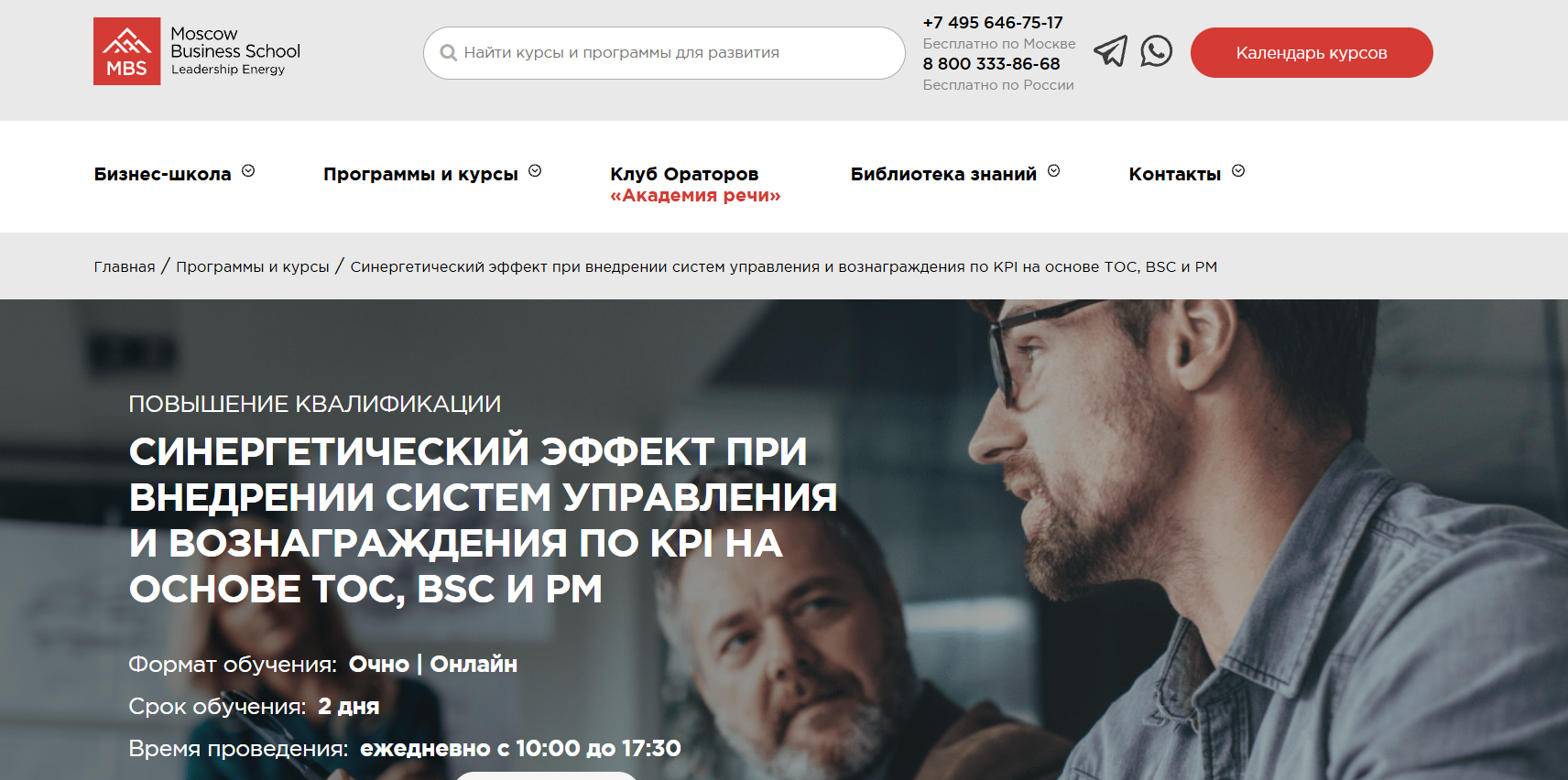Open the Telegram messenger icon
The width and height of the screenshot is (1568, 780).
[x=1110, y=51]
